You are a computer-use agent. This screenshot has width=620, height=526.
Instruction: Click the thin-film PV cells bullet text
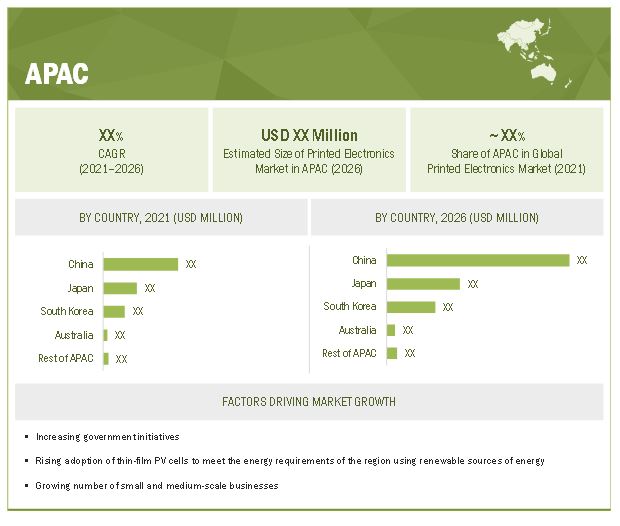[x=290, y=461]
